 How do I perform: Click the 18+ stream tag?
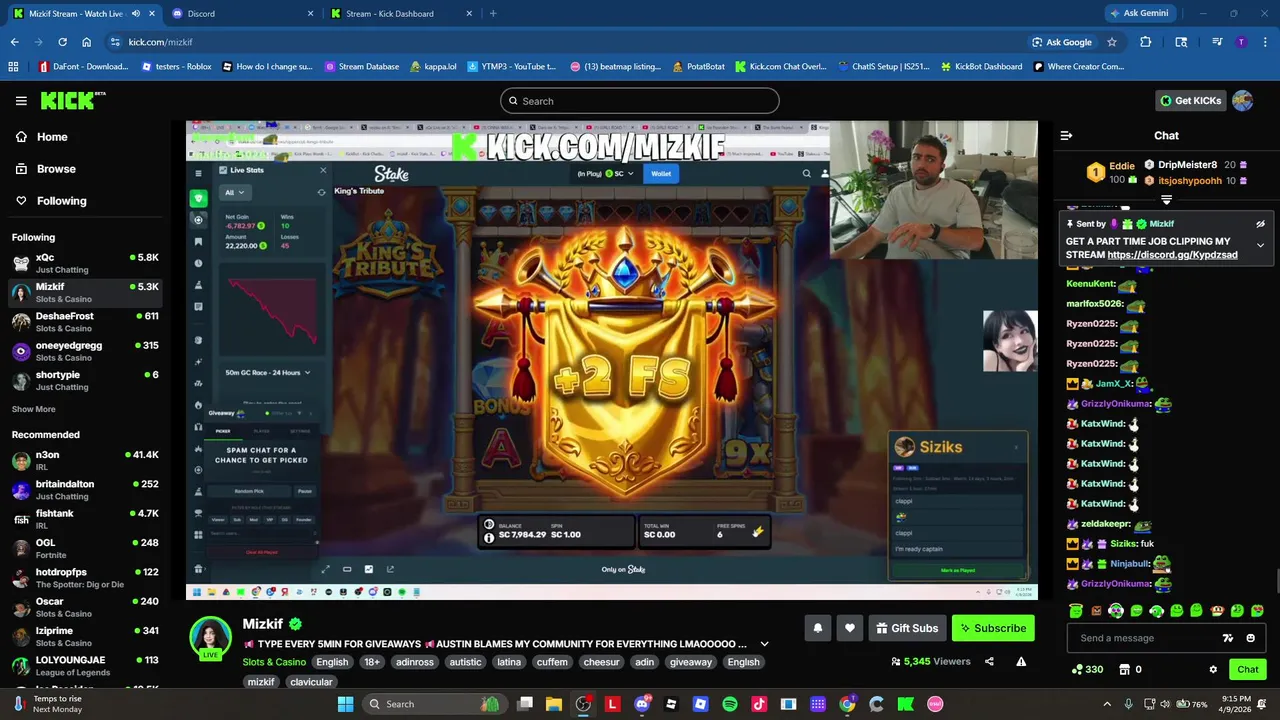372,662
